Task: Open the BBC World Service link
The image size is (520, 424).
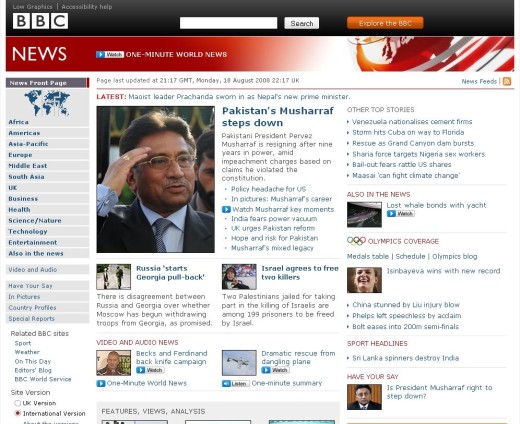Action: point(43,379)
